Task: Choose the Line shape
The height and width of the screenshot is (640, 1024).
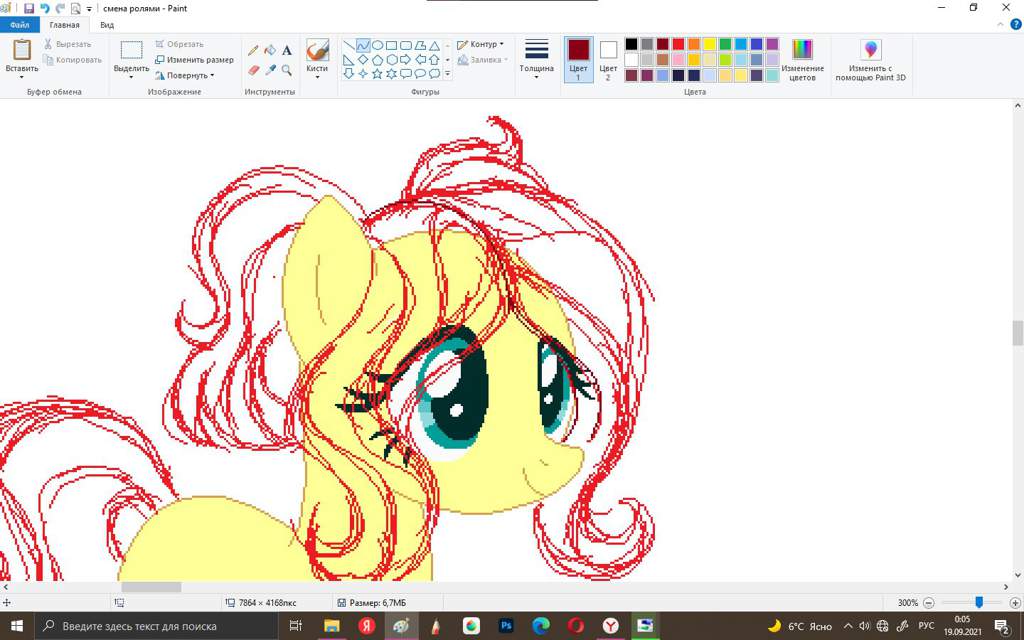Action: [349, 45]
